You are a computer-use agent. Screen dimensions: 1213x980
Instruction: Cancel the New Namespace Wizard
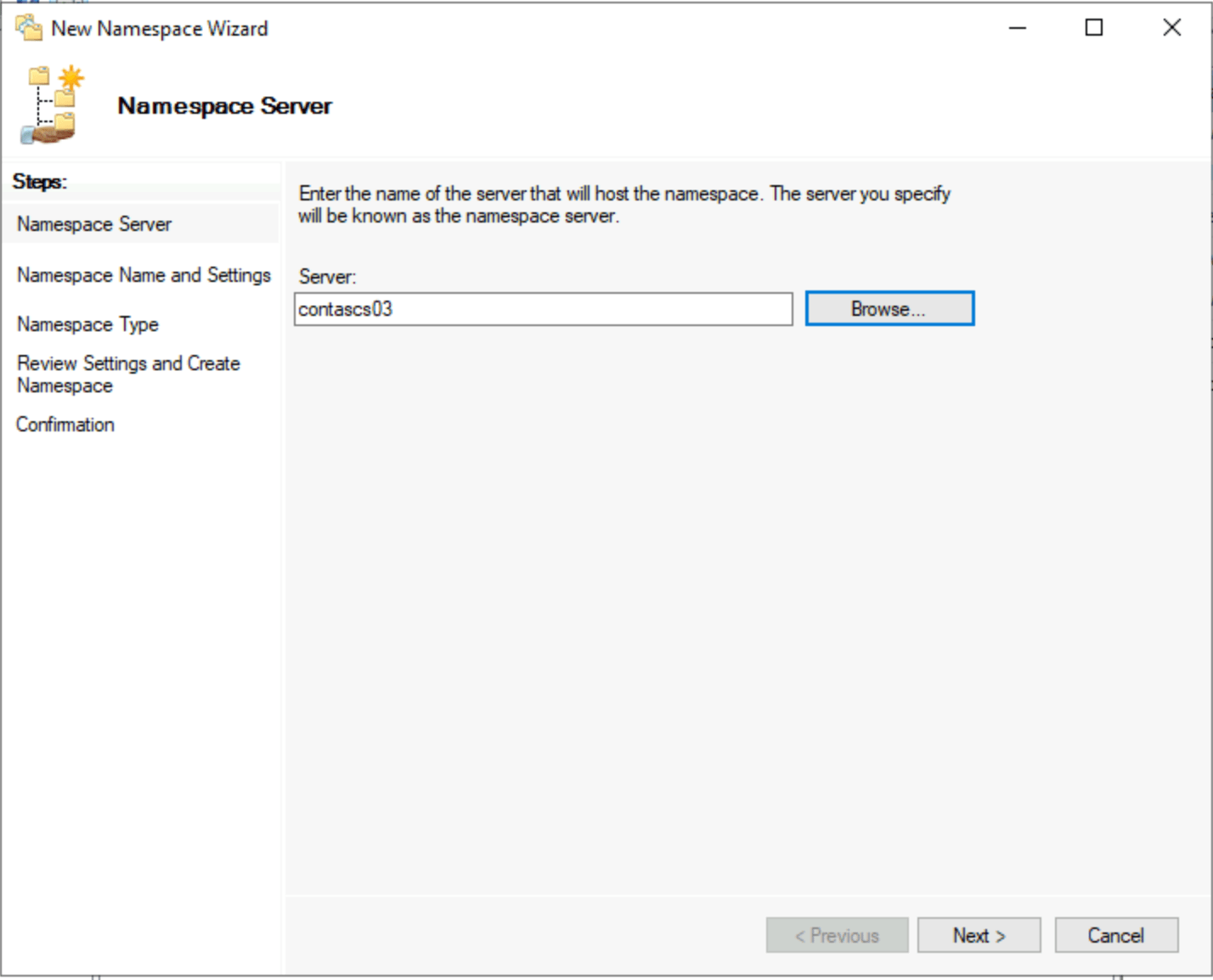tap(1115, 935)
